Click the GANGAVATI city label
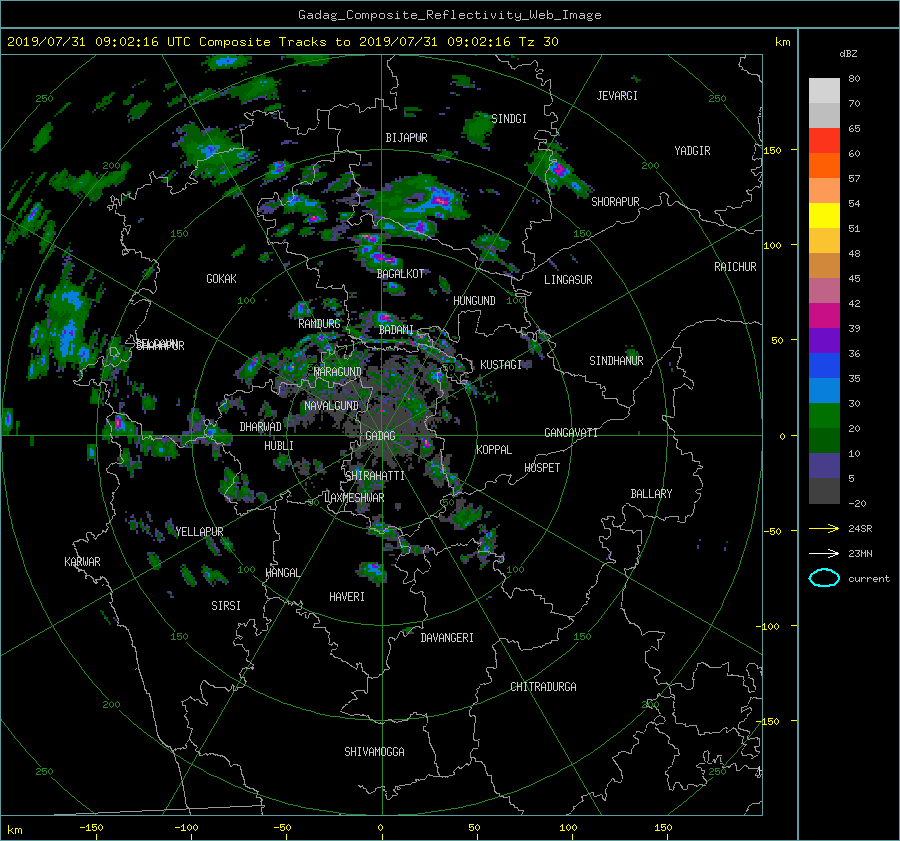The width and height of the screenshot is (900, 841). 571,433
